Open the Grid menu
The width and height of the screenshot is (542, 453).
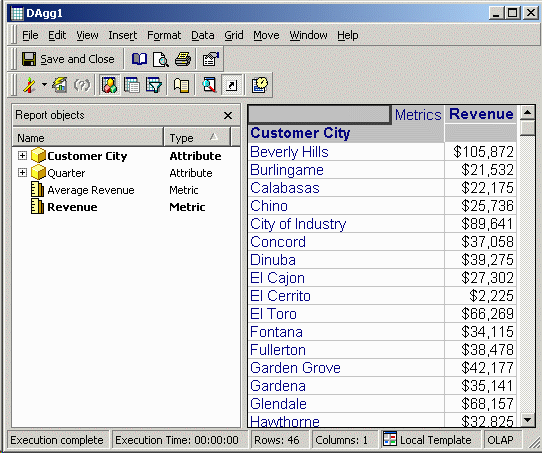pos(234,35)
